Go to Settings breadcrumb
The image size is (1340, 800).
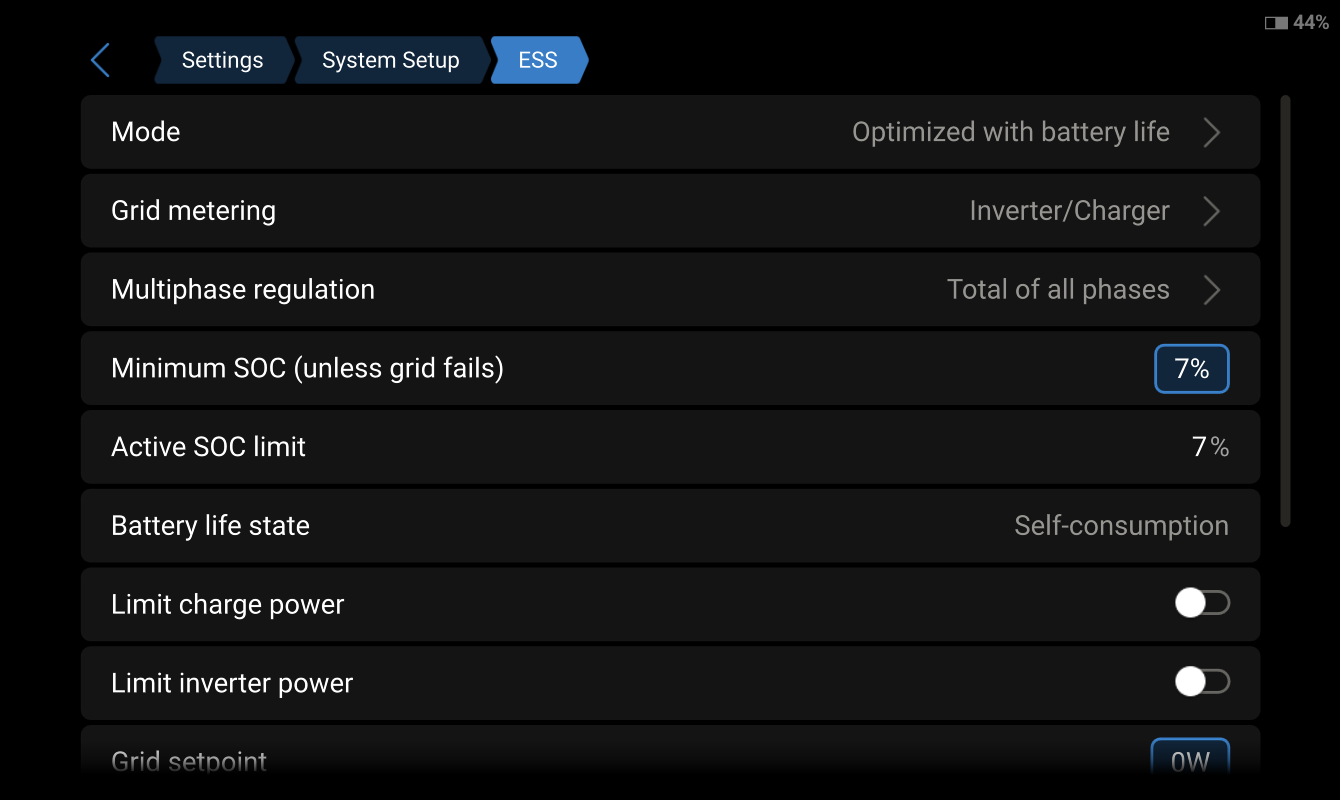[x=222, y=60]
